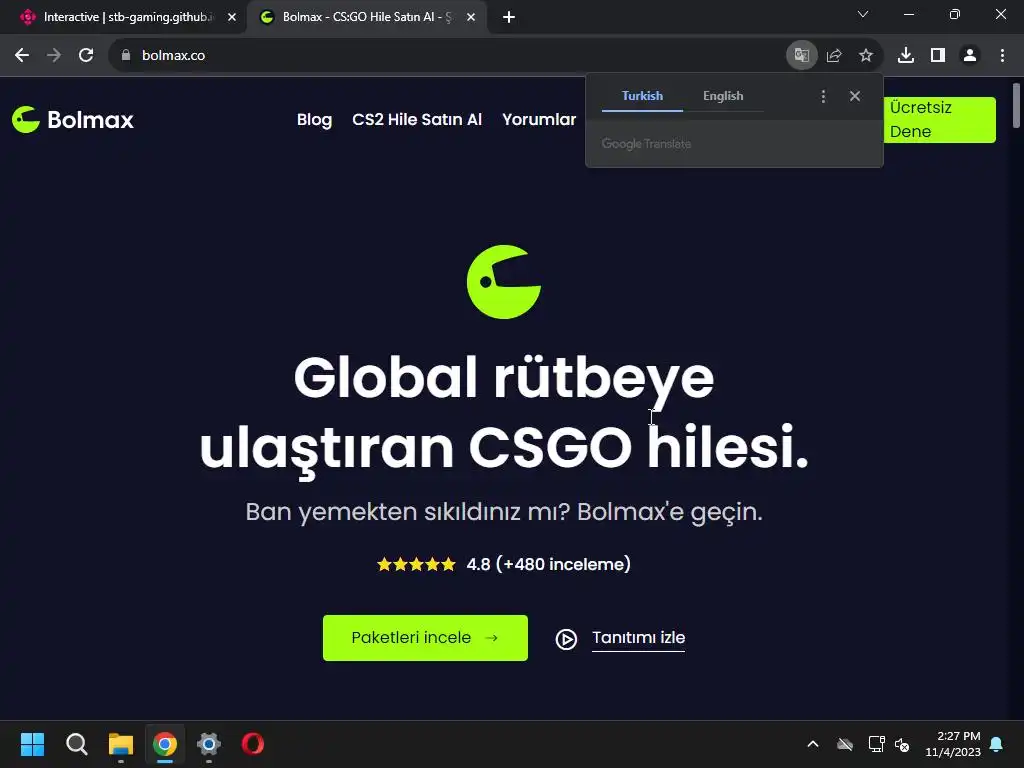The width and height of the screenshot is (1024, 768).
Task: Click the network display tray icon
Action: coord(876,744)
